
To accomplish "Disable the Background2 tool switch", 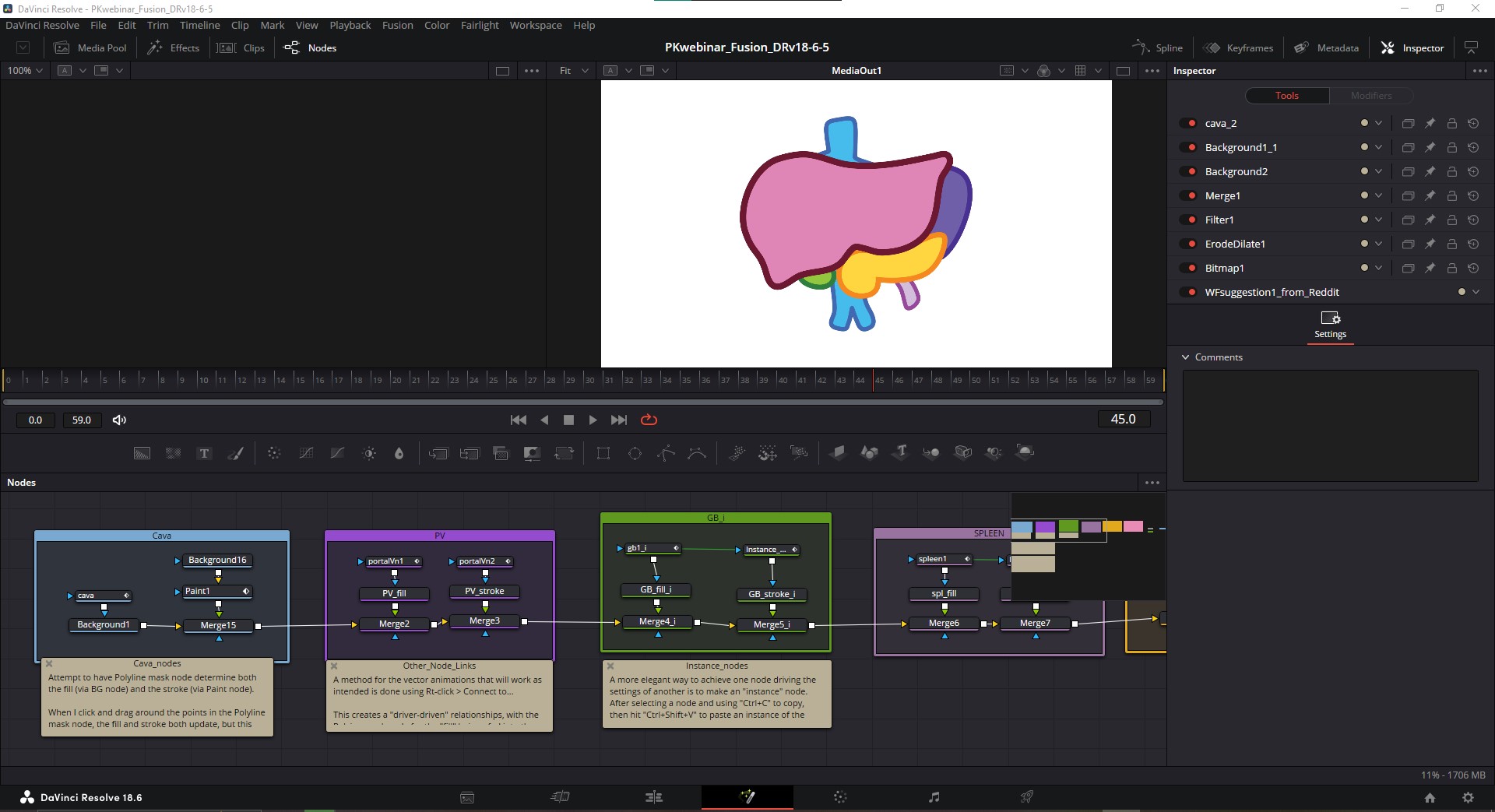I will point(1188,171).
